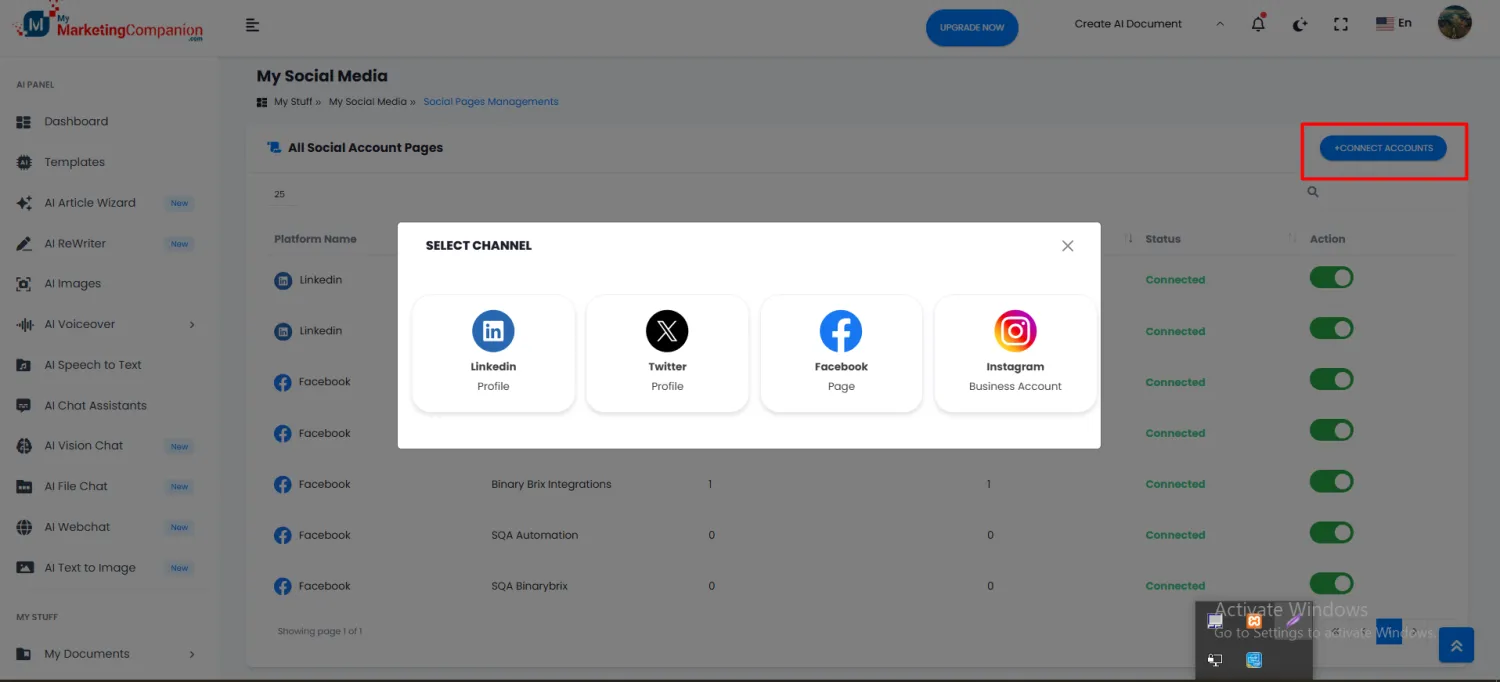The image size is (1500, 682).
Task: Disable the SQA Automation page toggle
Action: point(1331,533)
